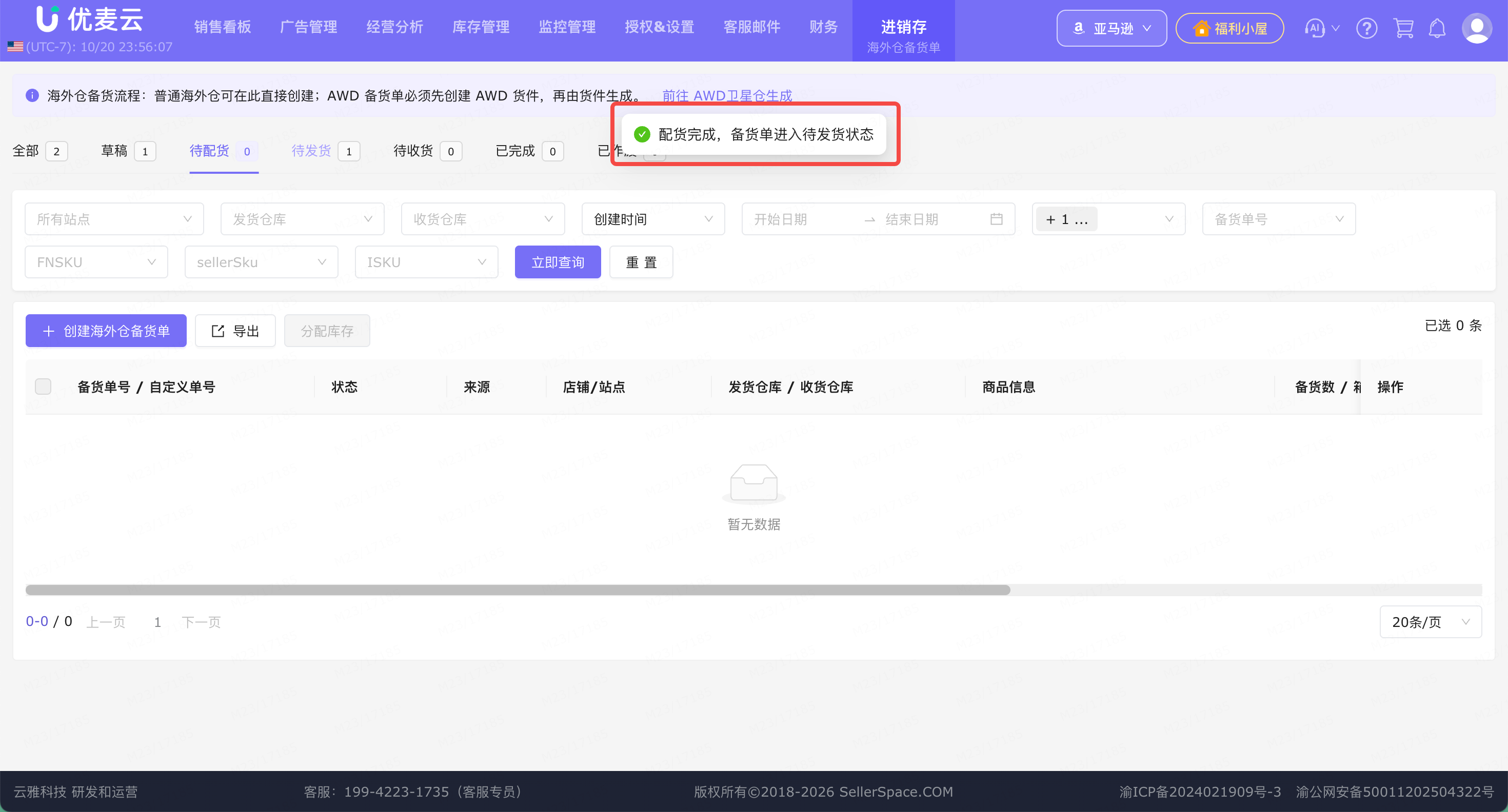Open the 亚马逊 platform selector
Screen dimensions: 1508x812
(1111, 28)
